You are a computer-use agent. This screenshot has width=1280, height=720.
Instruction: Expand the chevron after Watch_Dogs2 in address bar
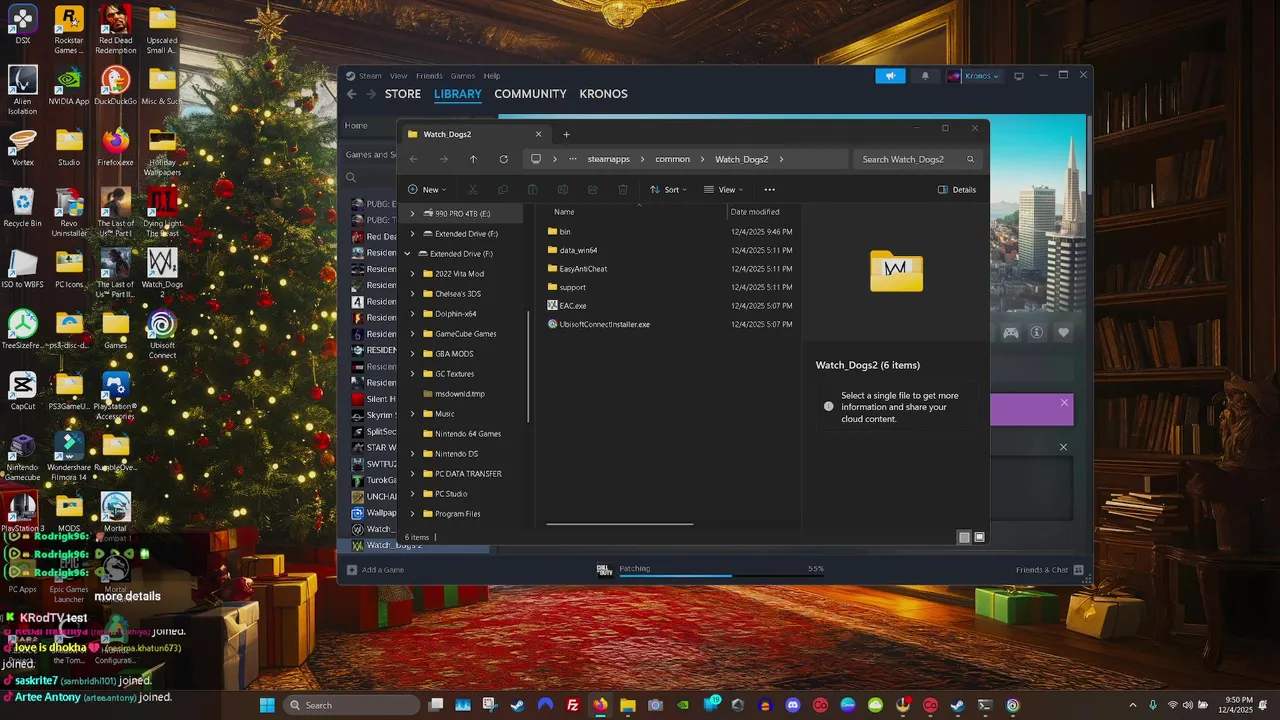pos(781,159)
